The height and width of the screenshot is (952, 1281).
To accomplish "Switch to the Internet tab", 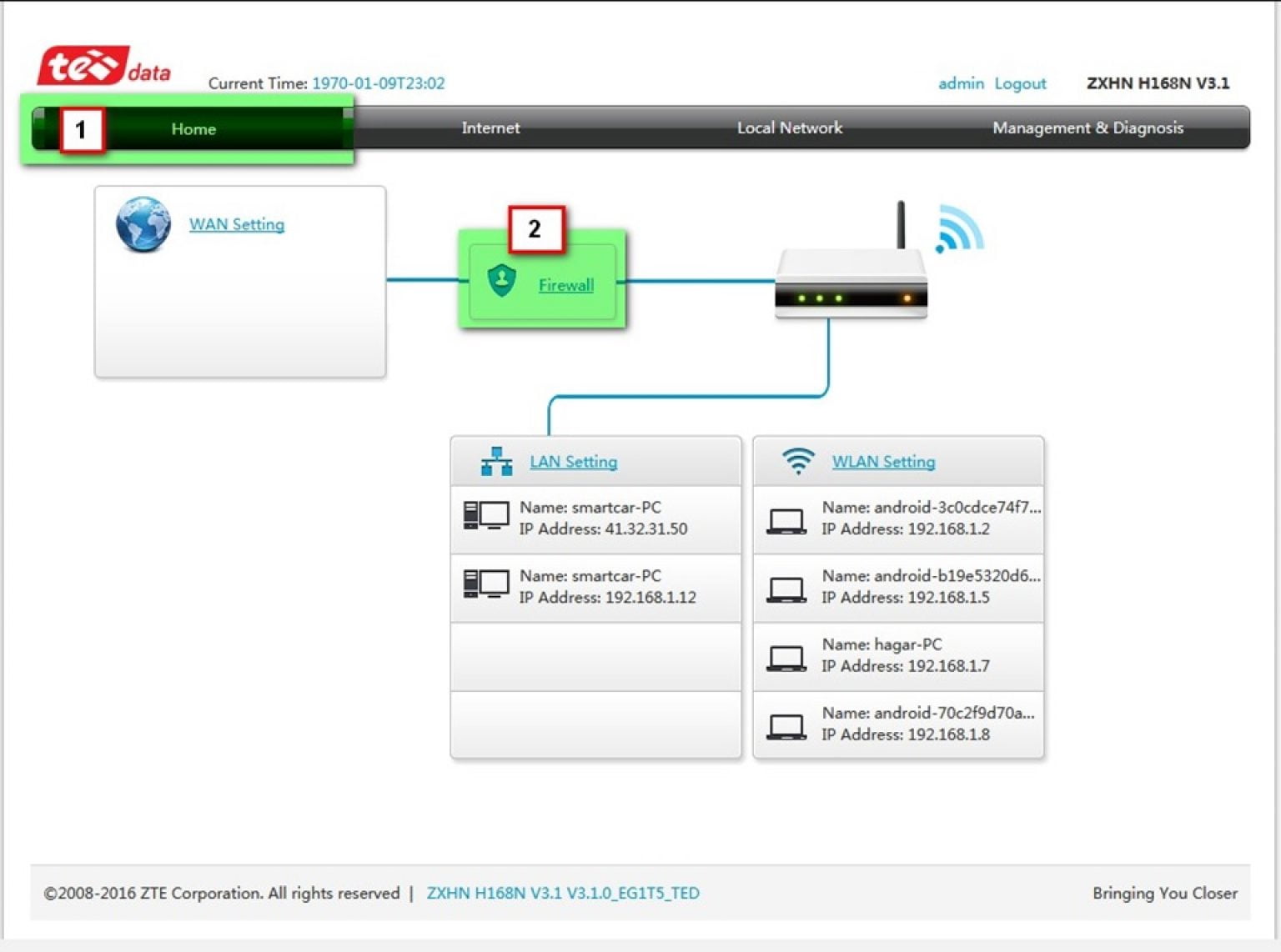I will [x=490, y=128].
